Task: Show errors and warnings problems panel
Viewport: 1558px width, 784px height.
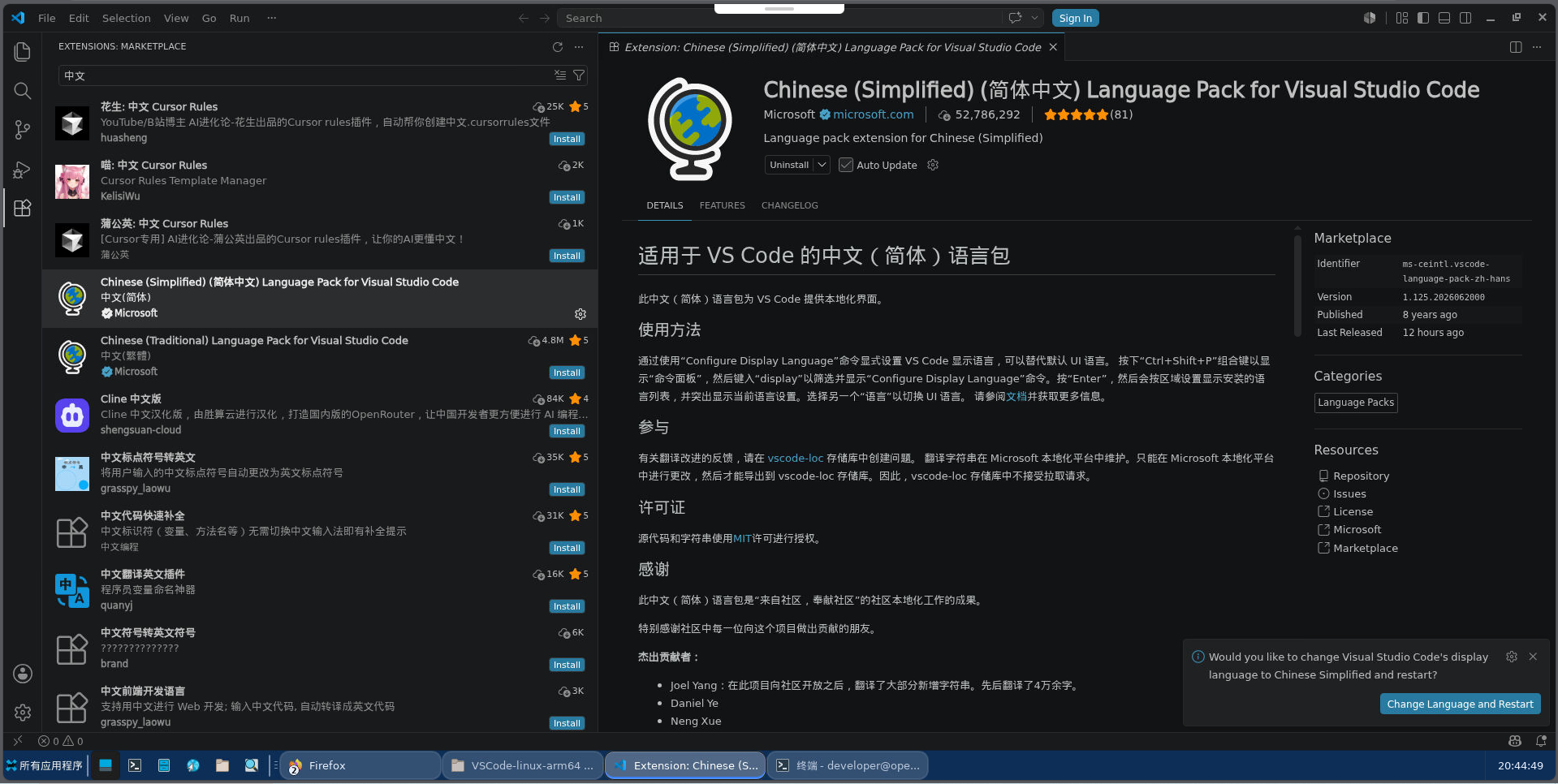Action: point(61,741)
